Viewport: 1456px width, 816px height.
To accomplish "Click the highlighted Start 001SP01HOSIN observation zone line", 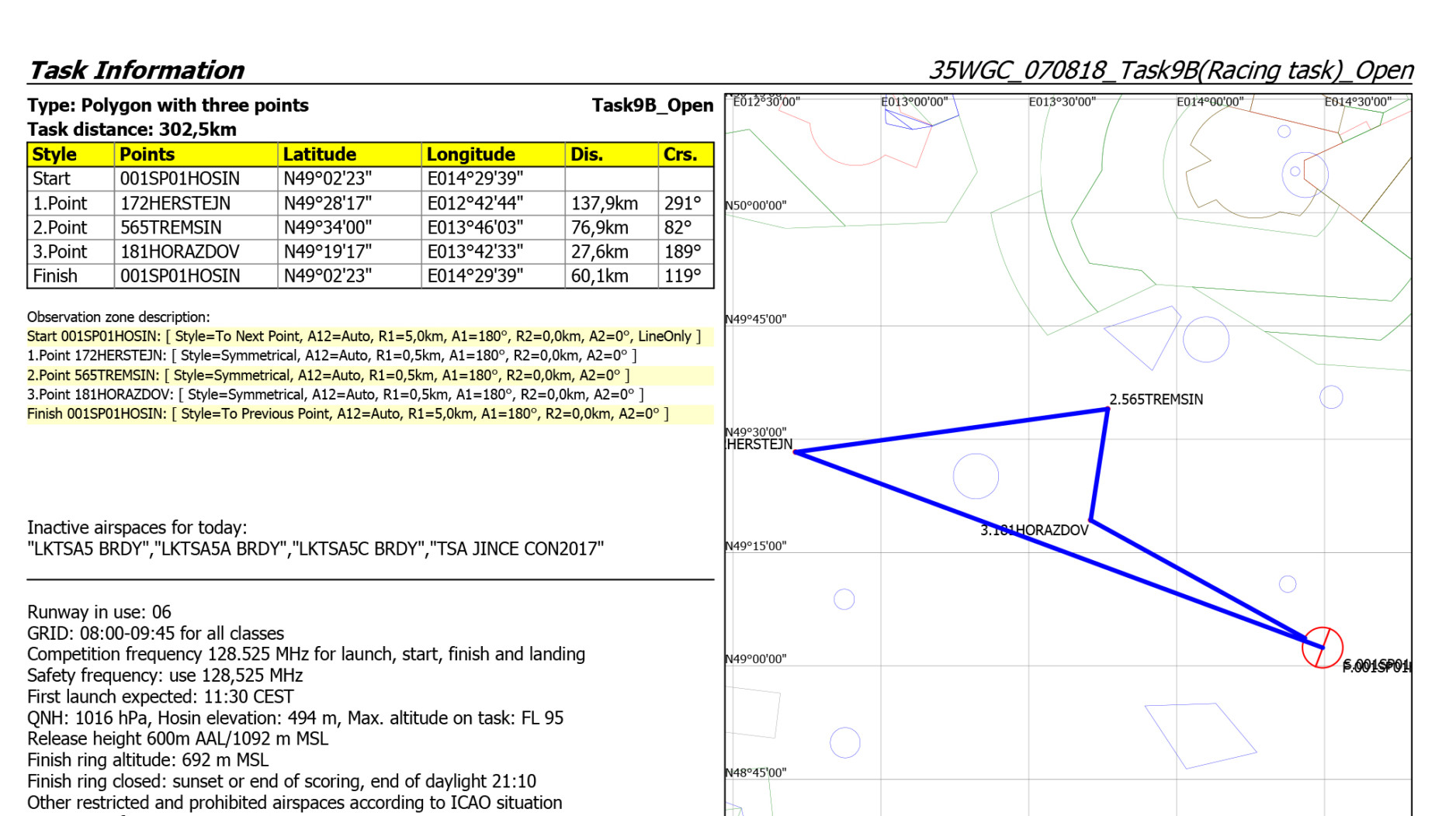I will coord(363,337).
